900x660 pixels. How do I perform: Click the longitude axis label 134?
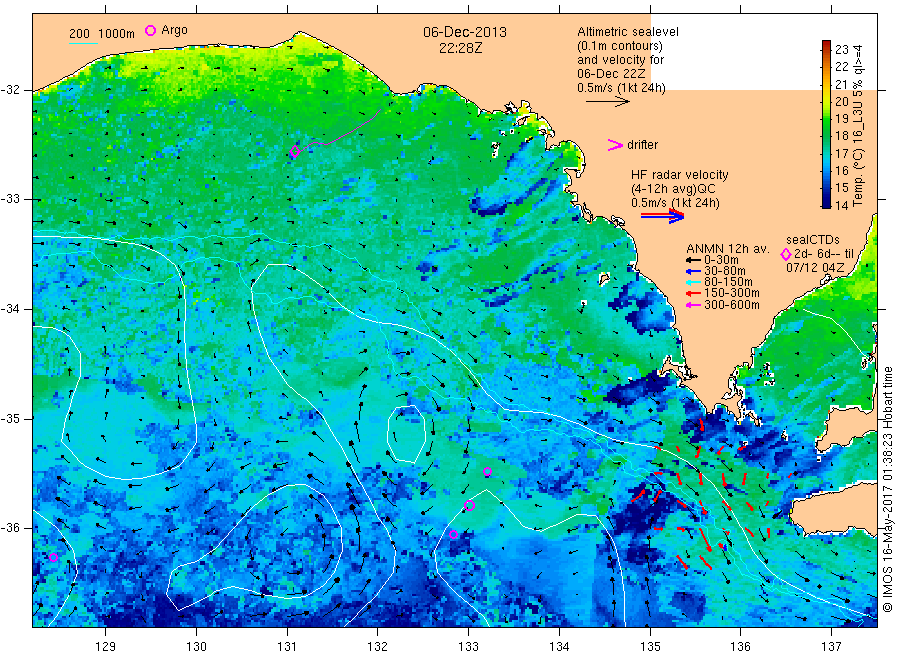pyautogui.click(x=559, y=646)
